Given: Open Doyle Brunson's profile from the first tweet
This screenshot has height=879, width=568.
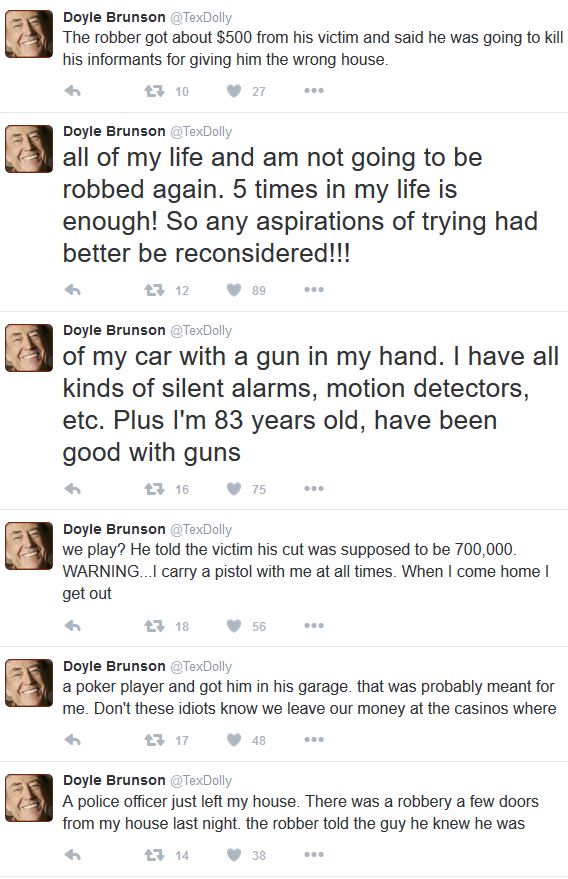Looking at the screenshot, I should pyautogui.click(x=114, y=17).
